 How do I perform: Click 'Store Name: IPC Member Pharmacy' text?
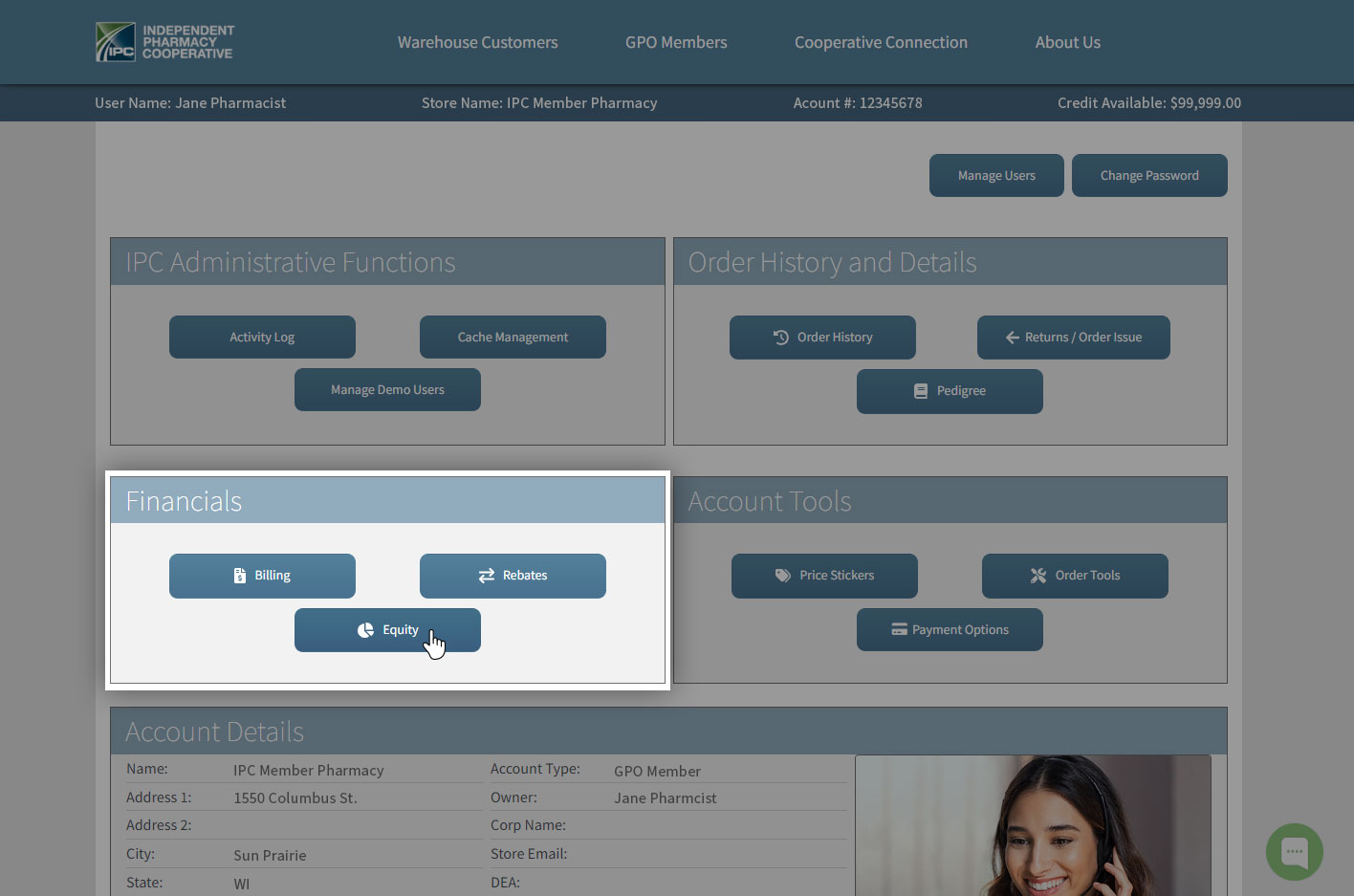point(539,103)
